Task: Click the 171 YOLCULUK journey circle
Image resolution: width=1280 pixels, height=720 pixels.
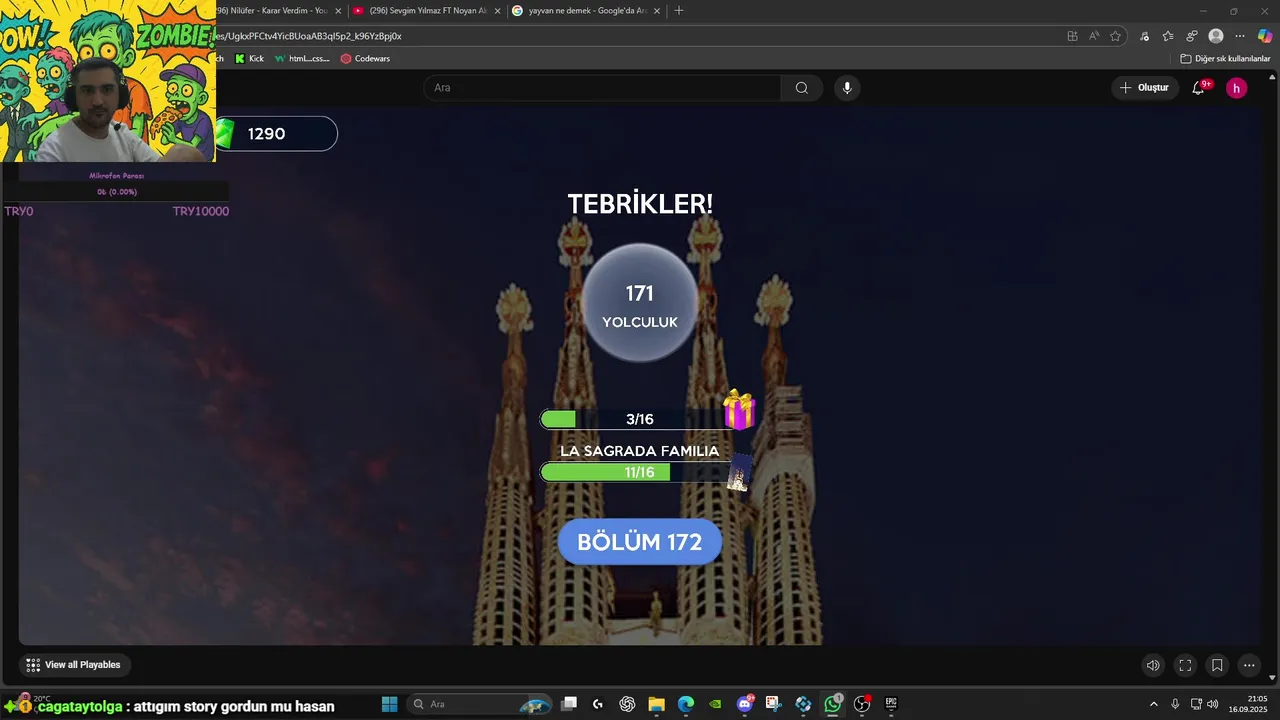Action: click(x=640, y=304)
